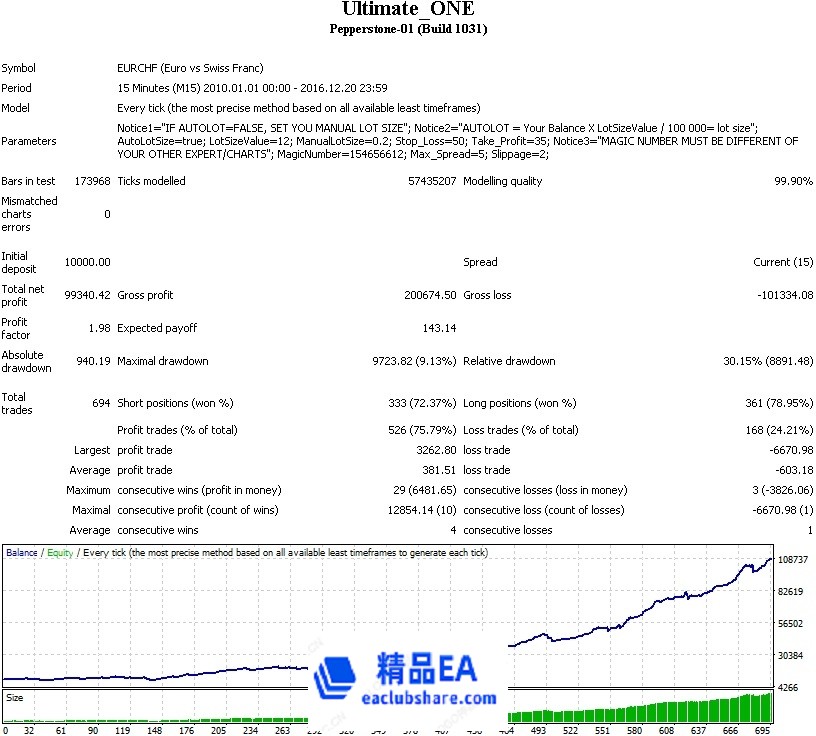Click the 'Ultimate_ONE' report title
The height and width of the screenshot is (736, 816).
tap(408, 9)
